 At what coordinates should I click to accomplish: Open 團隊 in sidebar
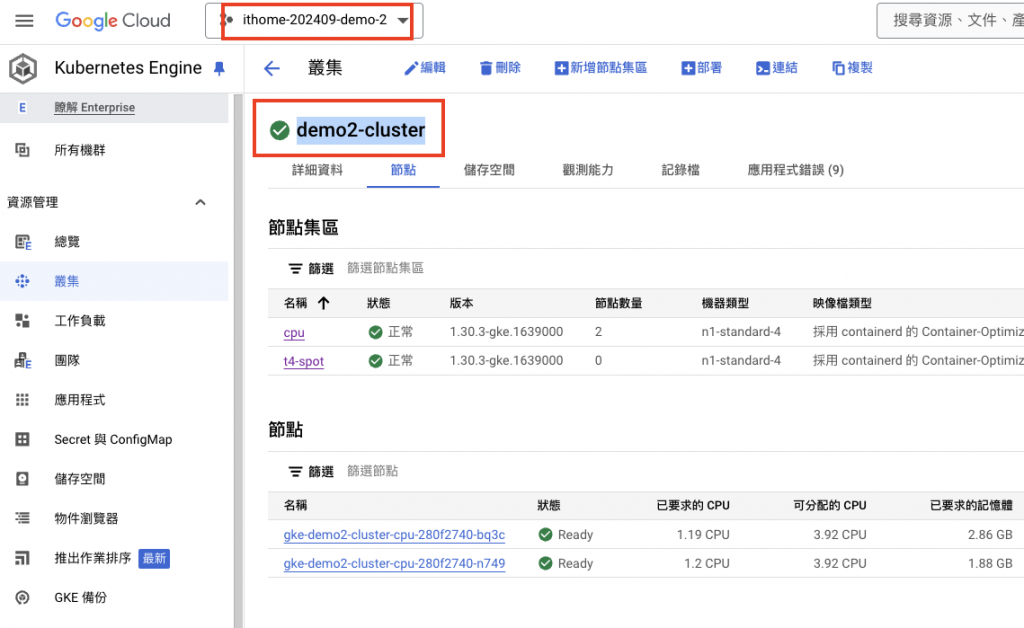pyautogui.click(x=67, y=360)
